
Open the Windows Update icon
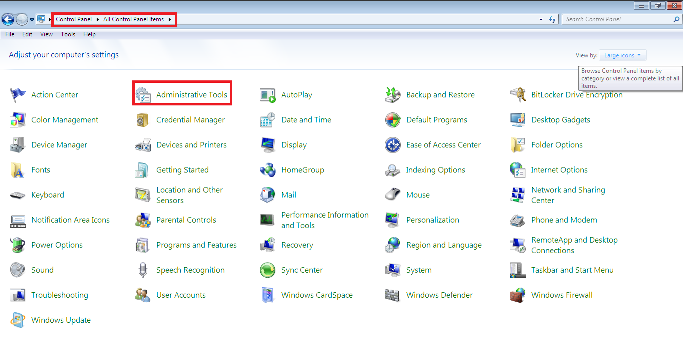point(17,320)
